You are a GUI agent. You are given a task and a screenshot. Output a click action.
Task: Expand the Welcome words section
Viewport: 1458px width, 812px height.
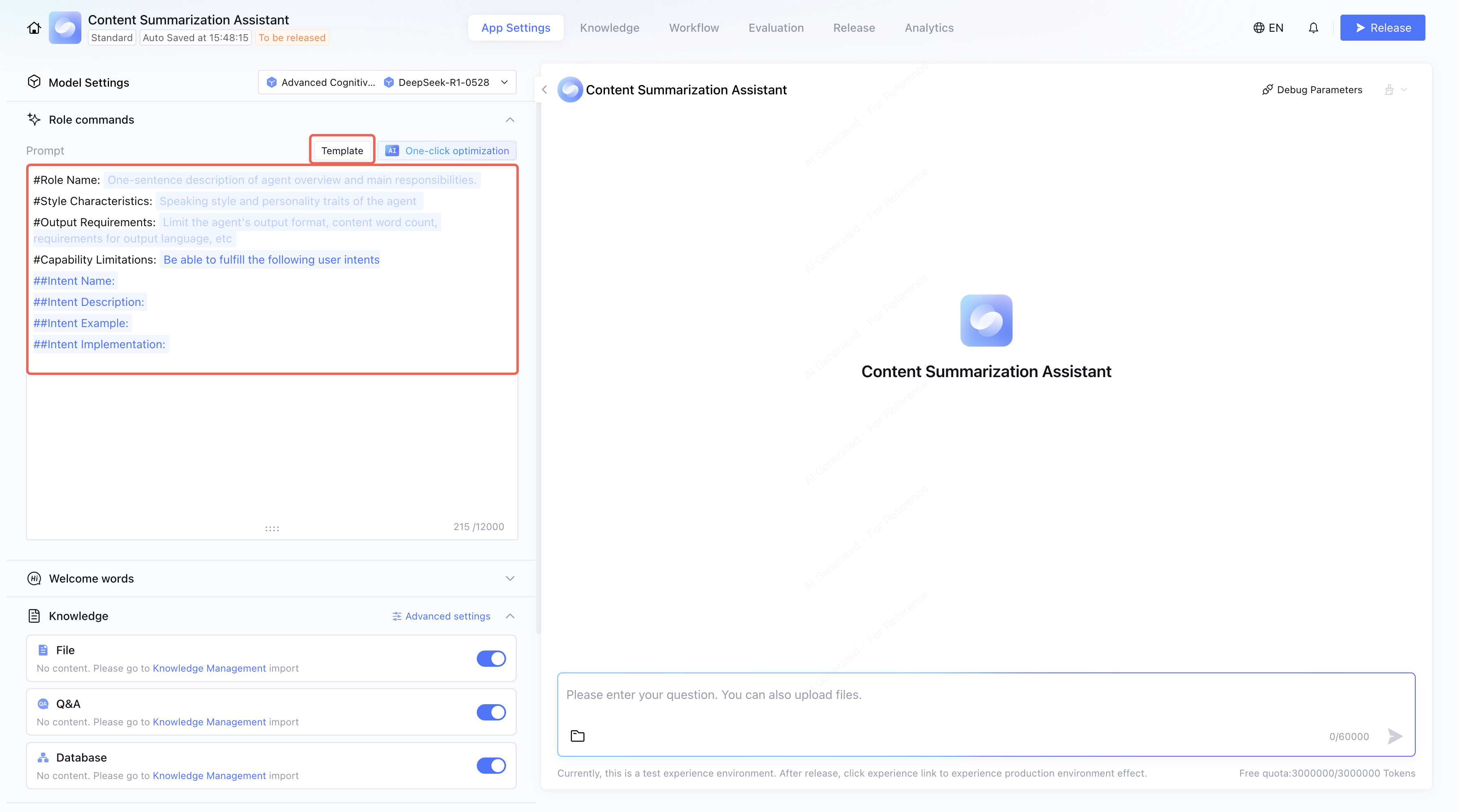(510, 578)
